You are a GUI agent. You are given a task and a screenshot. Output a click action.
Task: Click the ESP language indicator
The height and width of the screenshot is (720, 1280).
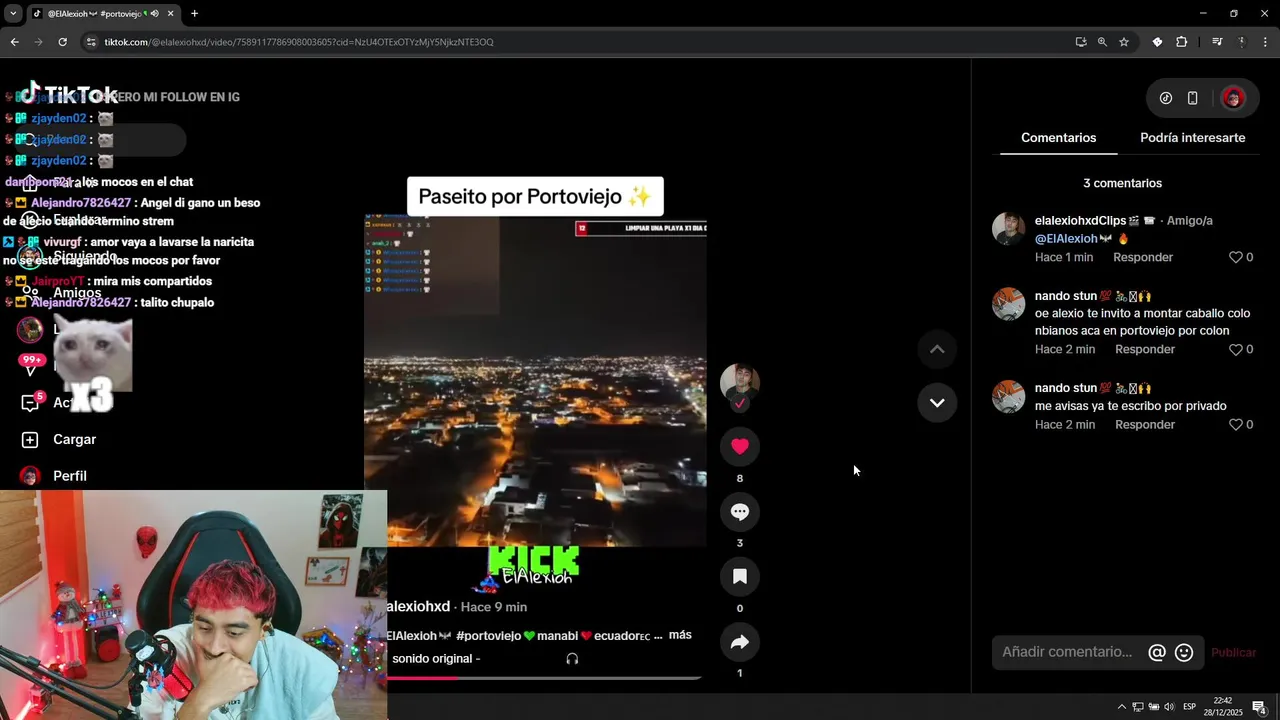[x=1190, y=707]
